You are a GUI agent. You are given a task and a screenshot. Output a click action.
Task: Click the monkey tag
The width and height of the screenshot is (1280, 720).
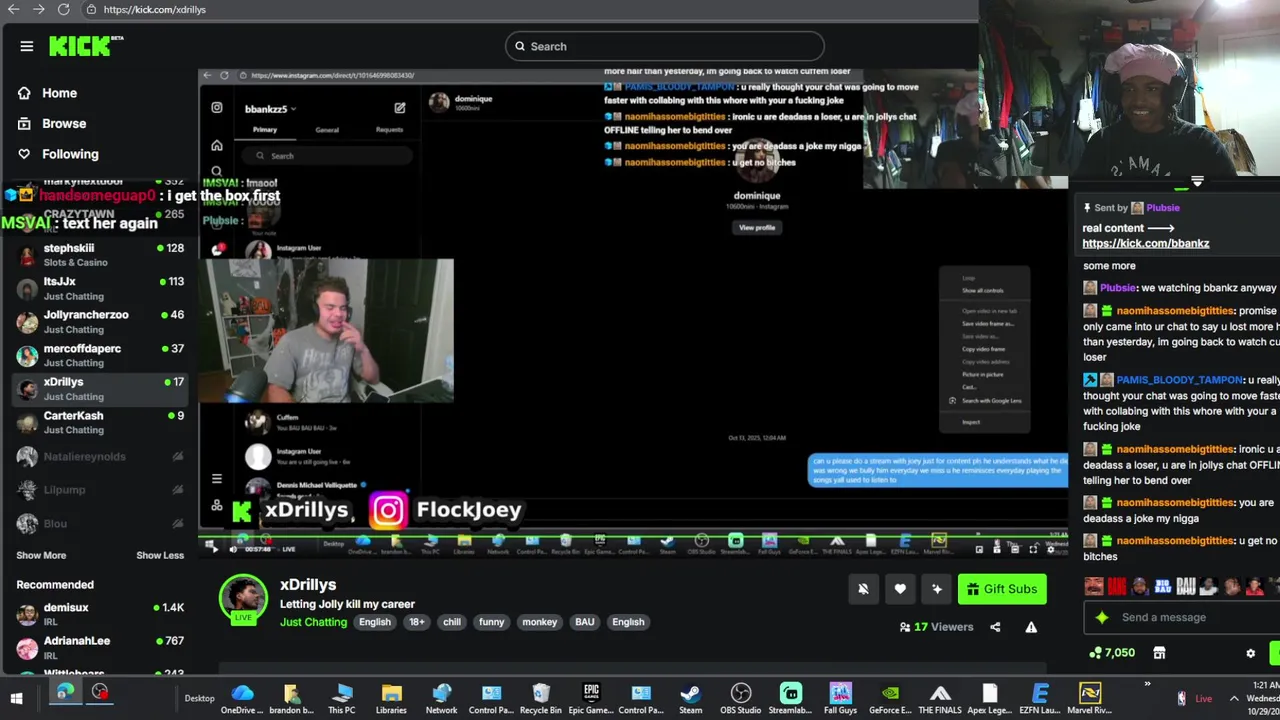tap(539, 622)
